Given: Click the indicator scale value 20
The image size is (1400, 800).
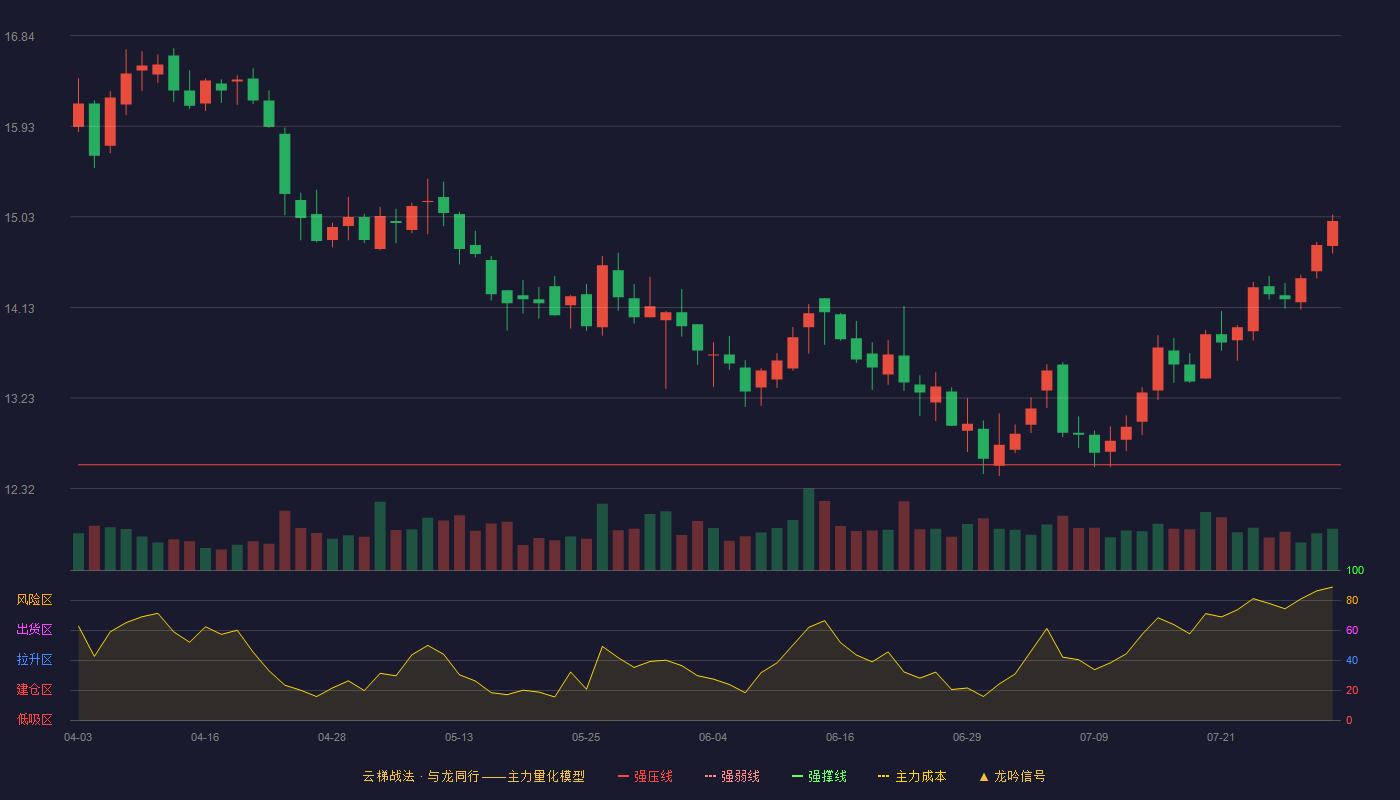Looking at the screenshot, I should pyautogui.click(x=1352, y=690).
